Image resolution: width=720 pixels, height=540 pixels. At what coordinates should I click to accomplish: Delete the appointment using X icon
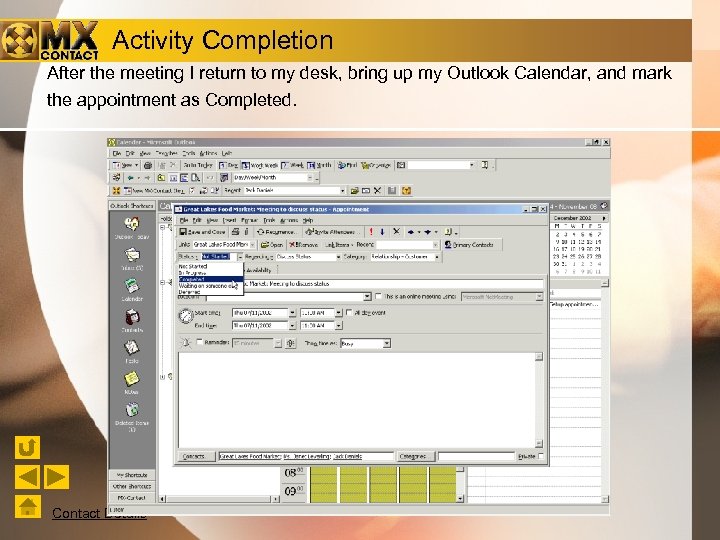(x=397, y=232)
